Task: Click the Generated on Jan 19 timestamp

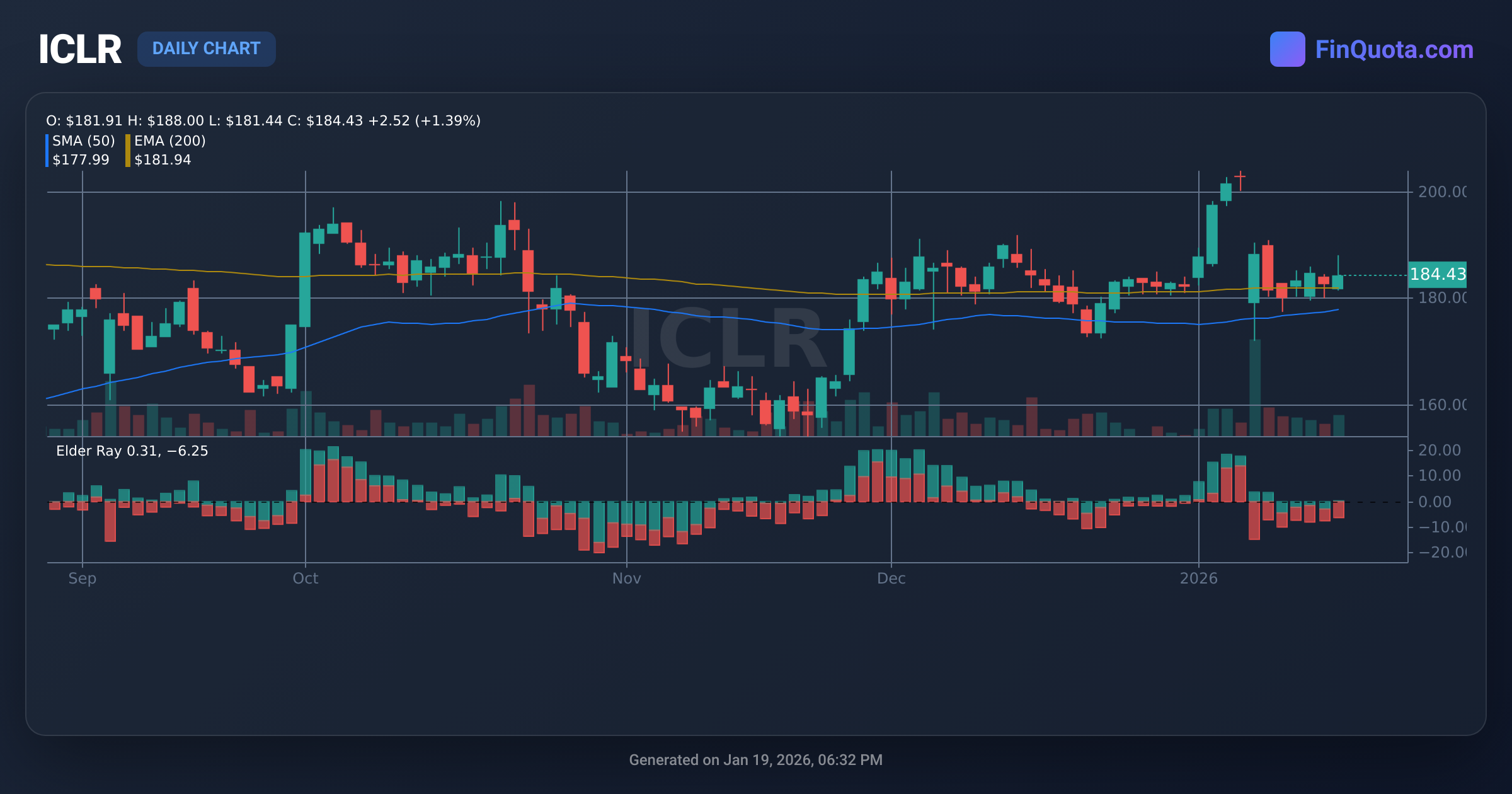Action: coord(755,760)
